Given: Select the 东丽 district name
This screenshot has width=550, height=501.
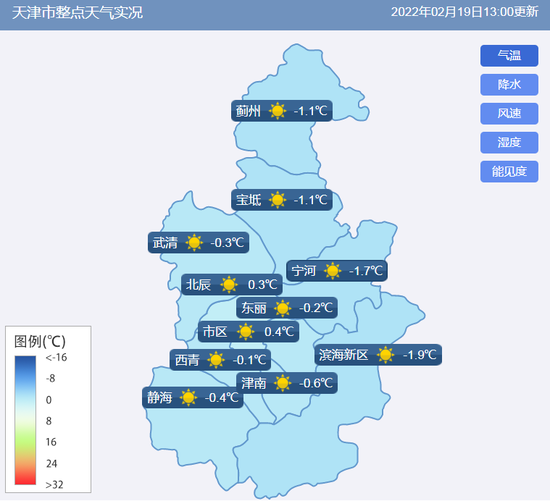Looking at the screenshot, I should click(254, 308).
